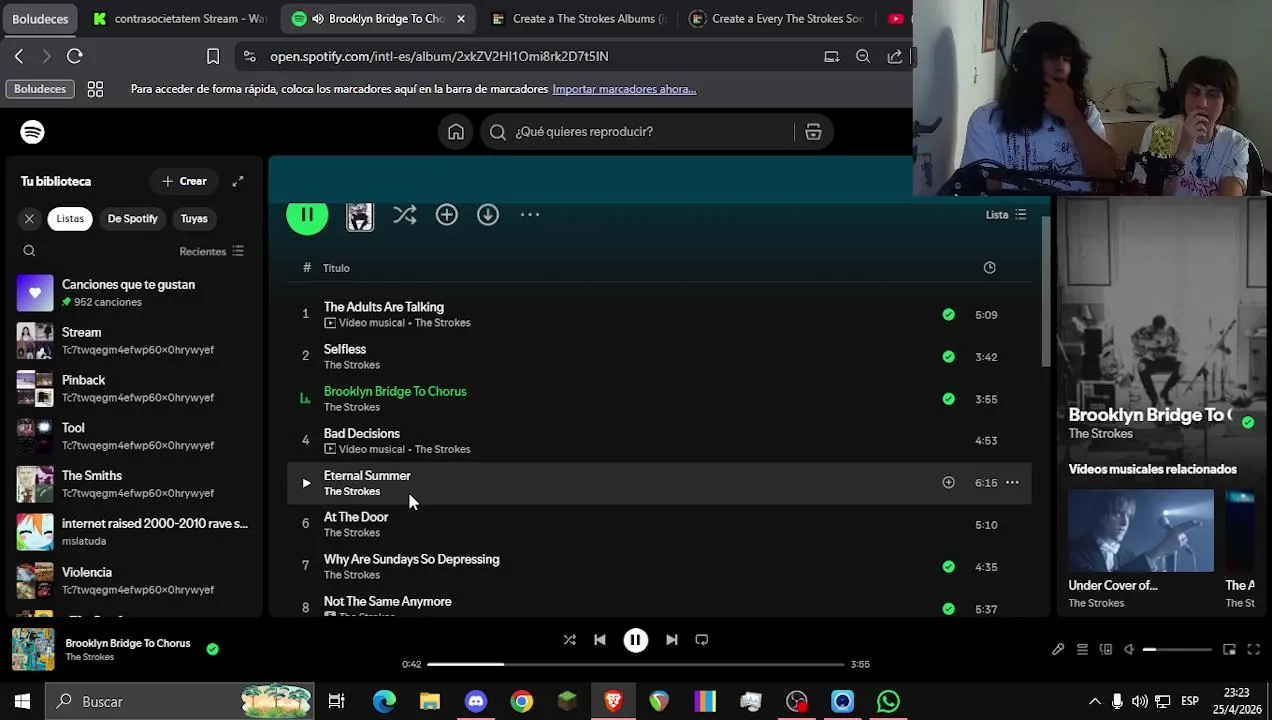
Task: Open the Pinback playlist
Action: pyautogui.click(x=135, y=388)
